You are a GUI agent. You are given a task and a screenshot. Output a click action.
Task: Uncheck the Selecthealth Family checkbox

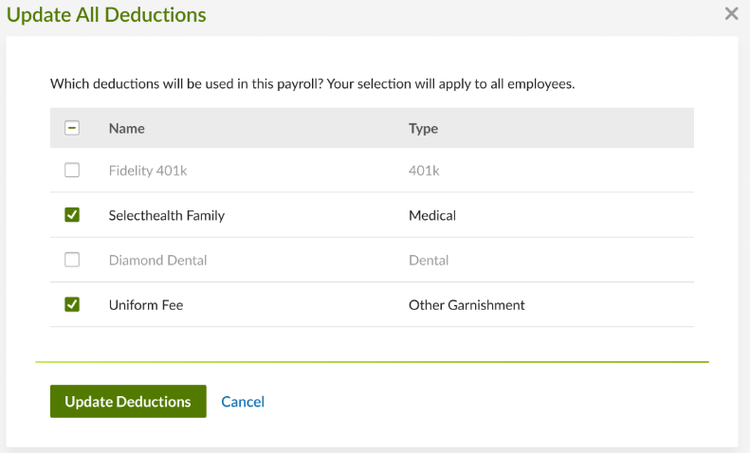coord(72,215)
